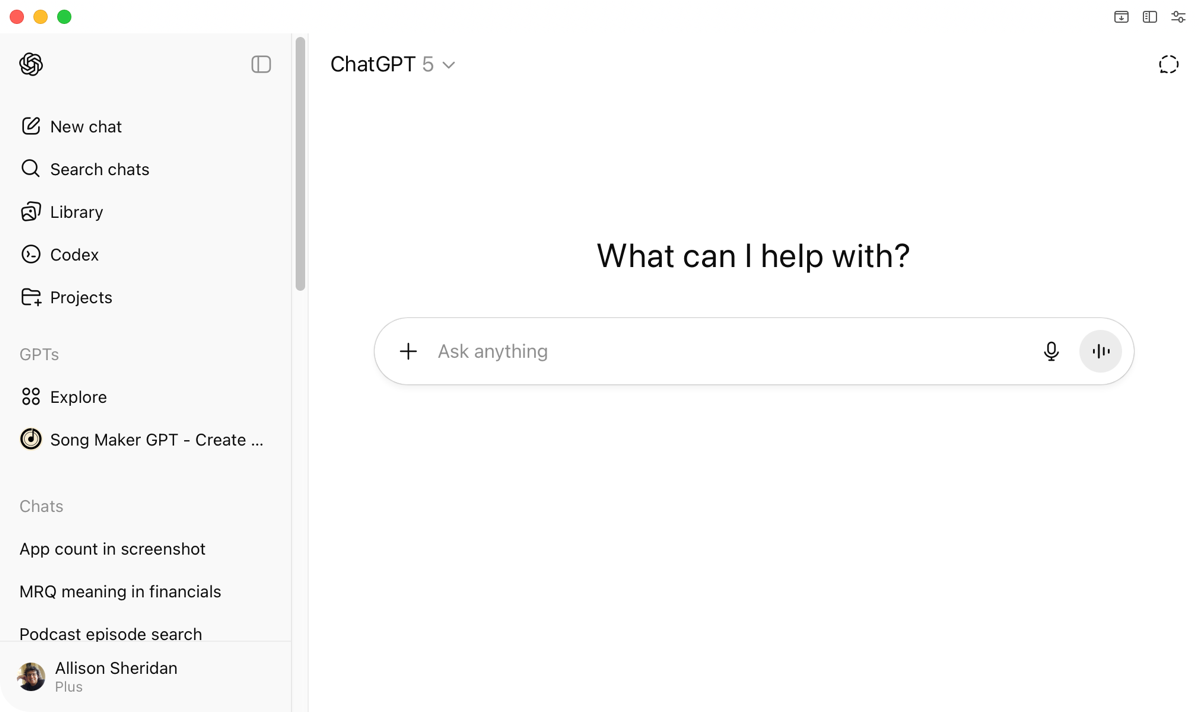Click the dictation microphone icon
Viewport: 1200px width, 712px height.
1051,351
